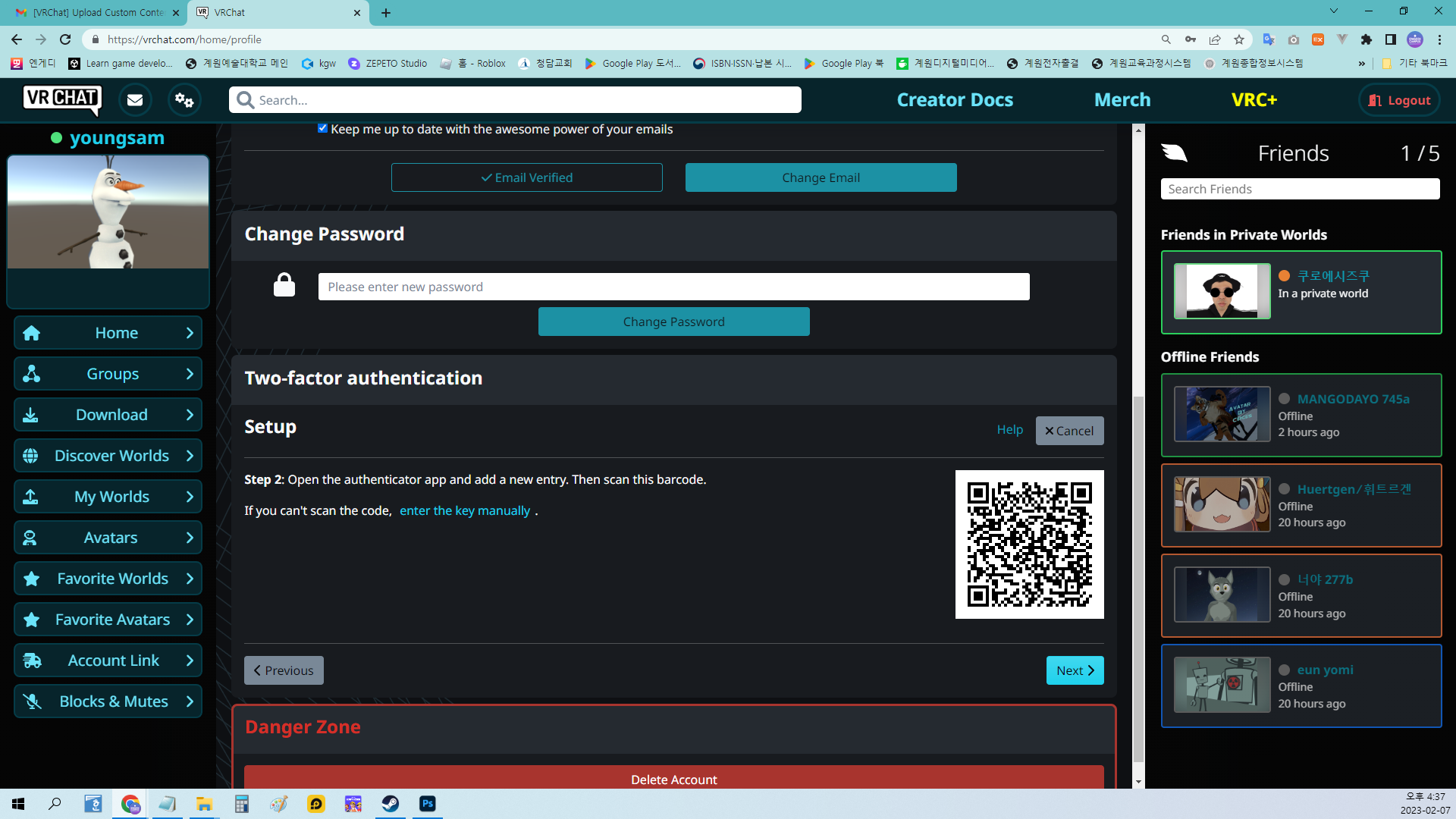Open the two-factor Help link
Screen dimensions: 1456x819
pos(1009,429)
